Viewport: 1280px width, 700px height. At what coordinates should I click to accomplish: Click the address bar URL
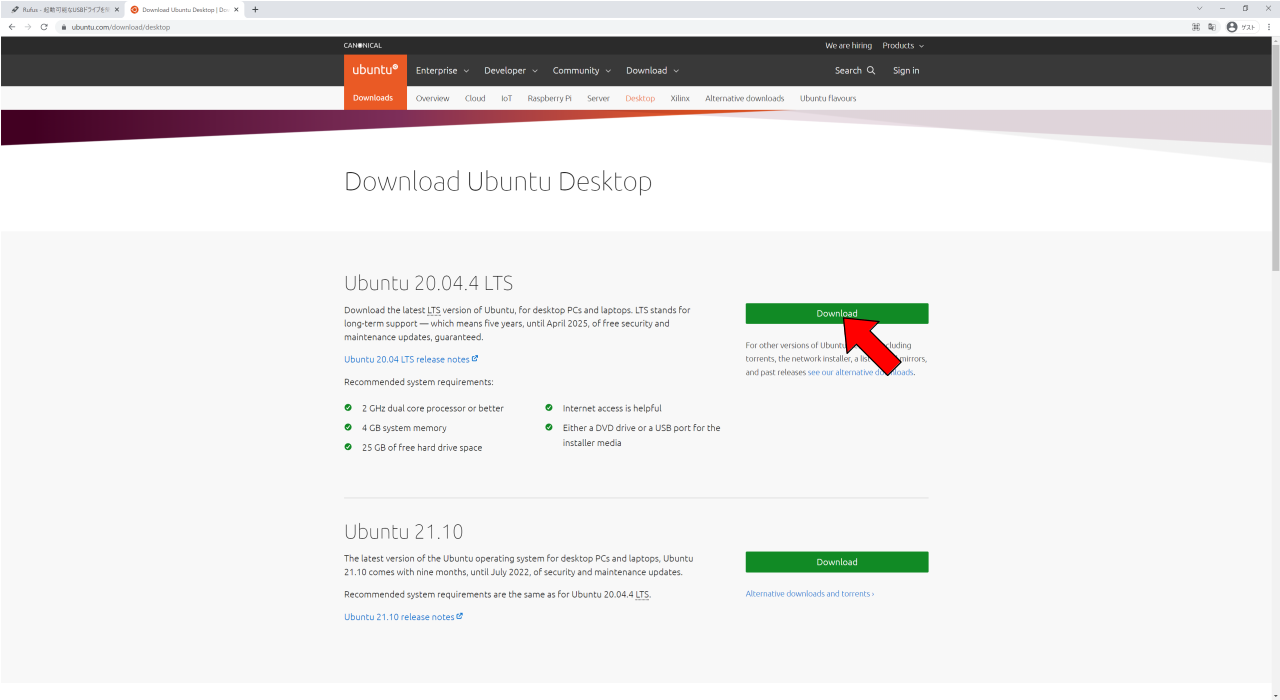coord(121,27)
